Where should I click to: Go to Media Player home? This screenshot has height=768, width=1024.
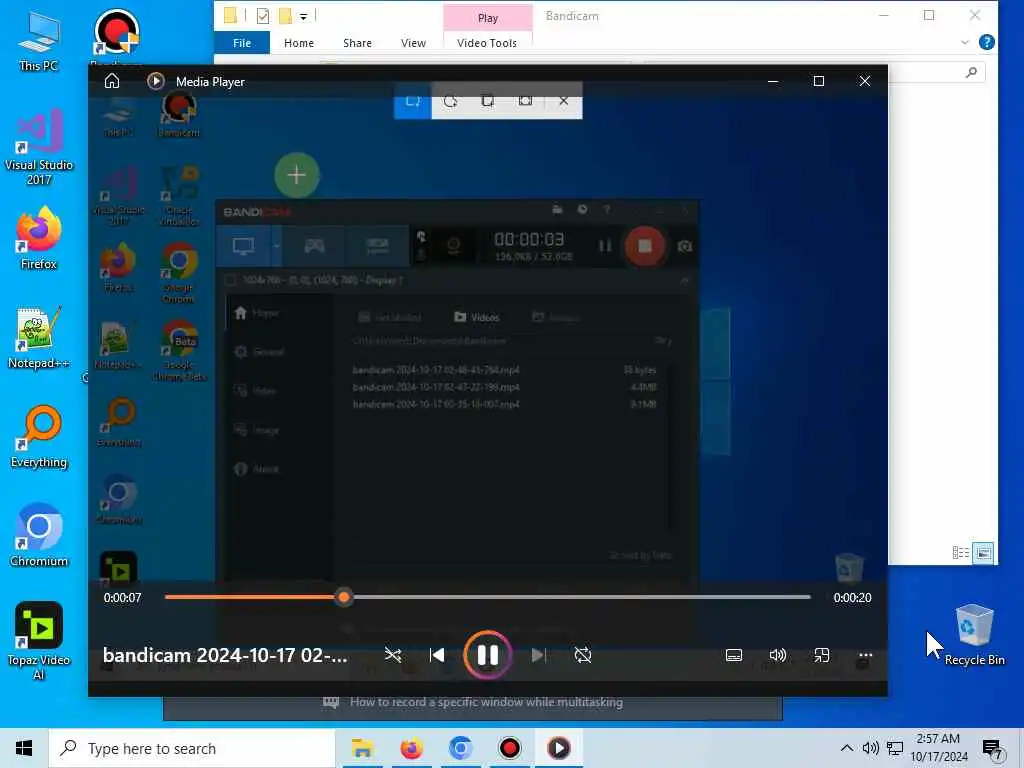click(112, 82)
